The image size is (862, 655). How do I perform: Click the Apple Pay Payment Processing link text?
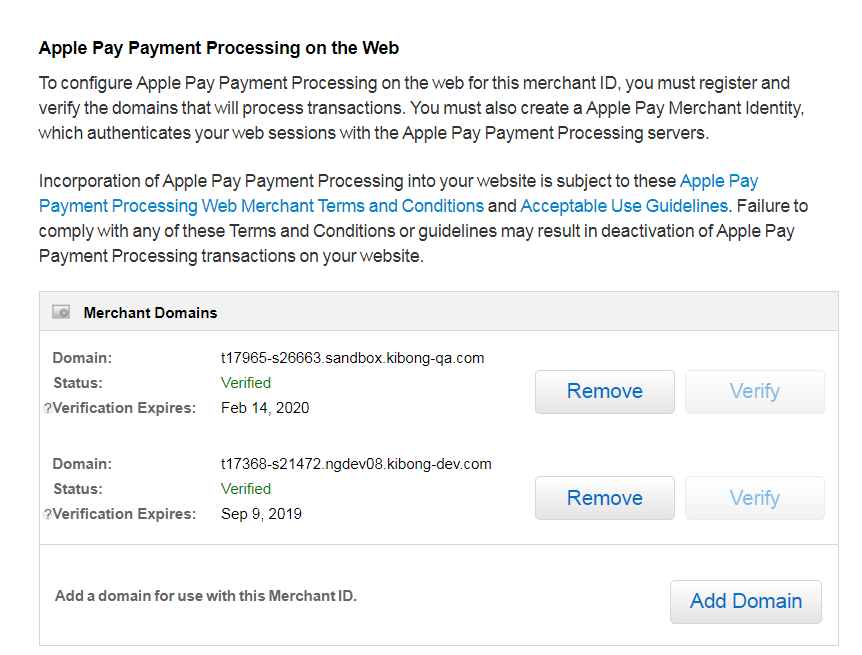click(x=718, y=181)
